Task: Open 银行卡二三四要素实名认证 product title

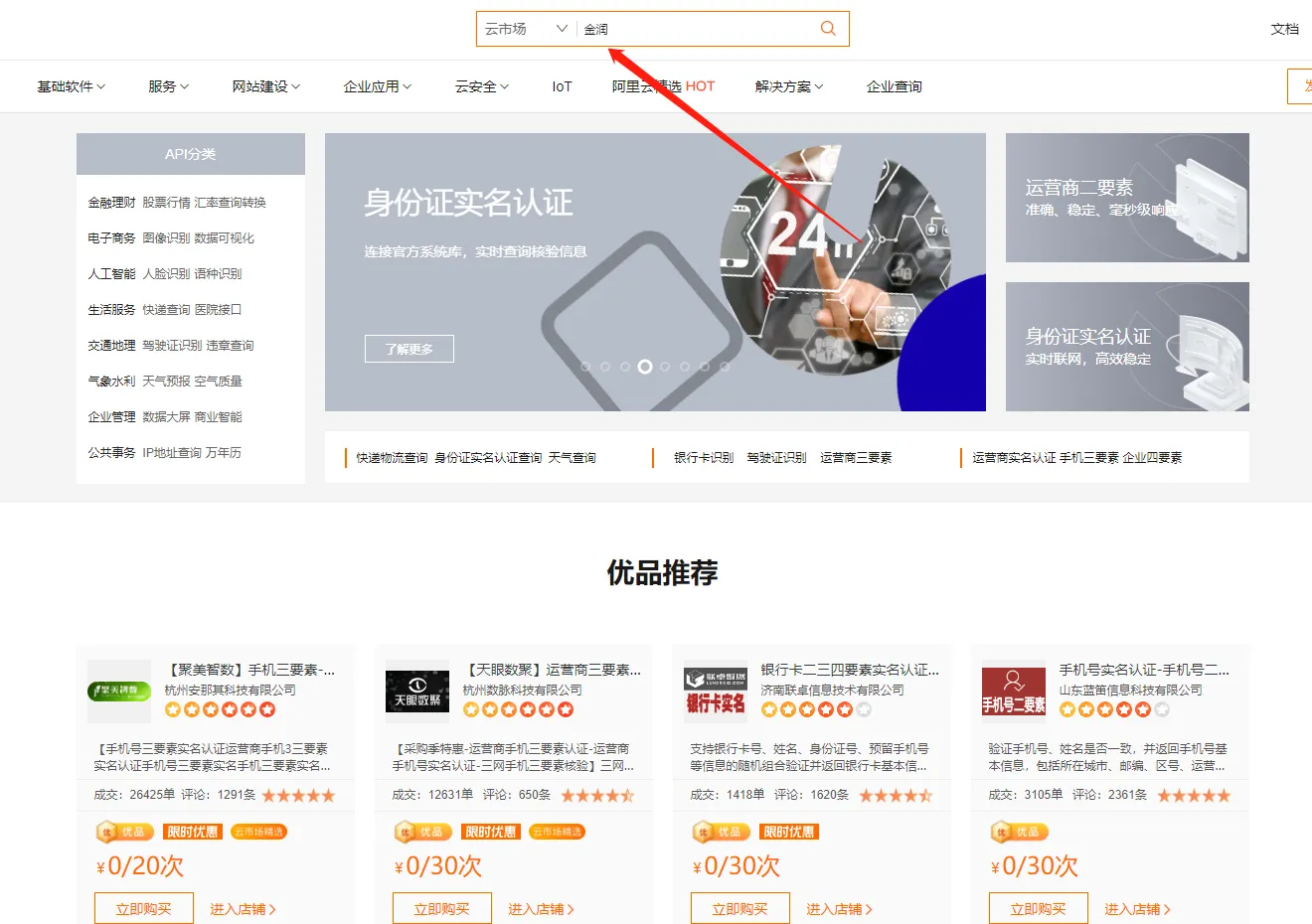Action: click(850, 670)
